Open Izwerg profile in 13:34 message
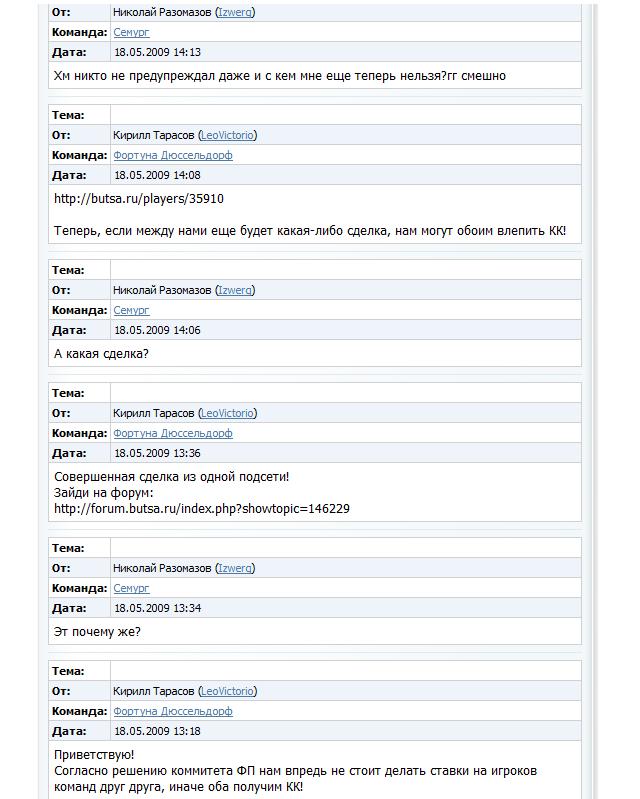The width and height of the screenshot is (640, 799). 235,568
